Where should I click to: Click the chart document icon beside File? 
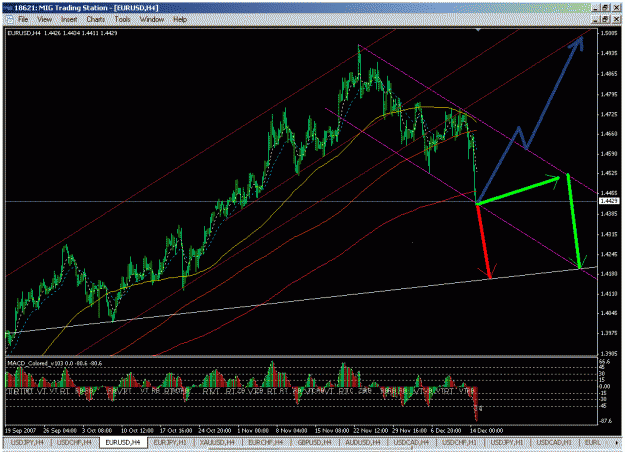pos(9,19)
